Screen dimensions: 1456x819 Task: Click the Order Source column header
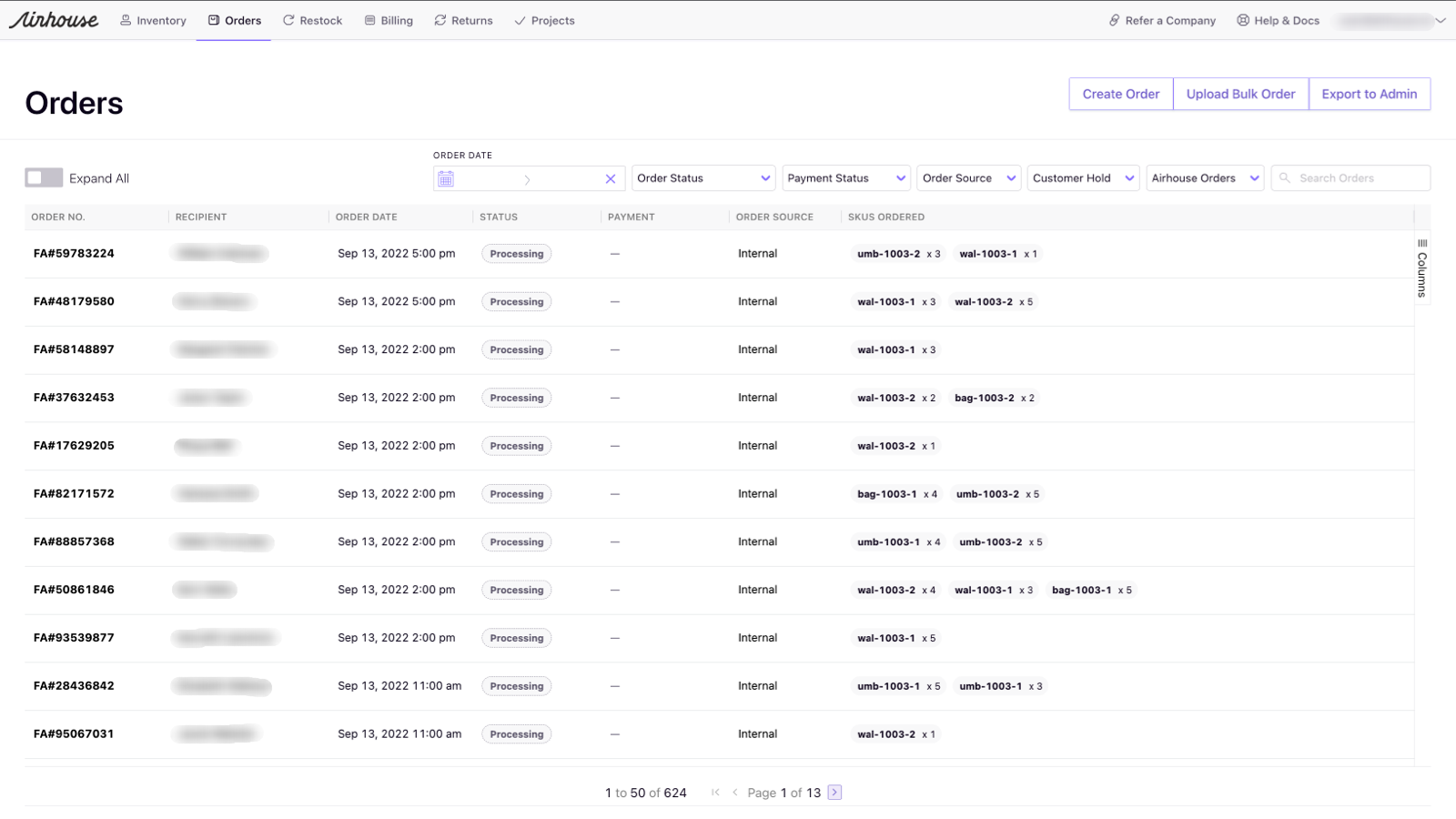(x=774, y=217)
